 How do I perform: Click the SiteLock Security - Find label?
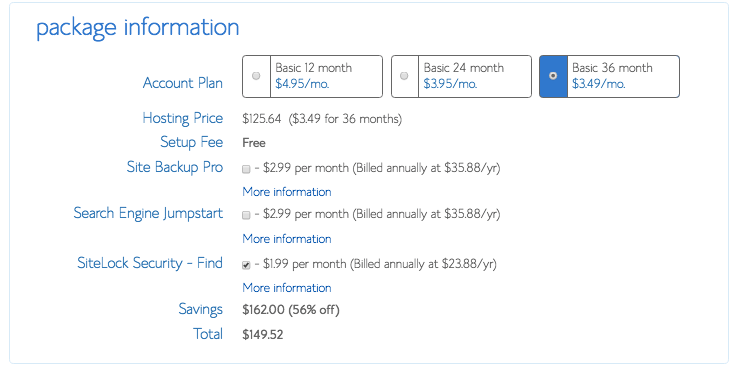point(150,263)
